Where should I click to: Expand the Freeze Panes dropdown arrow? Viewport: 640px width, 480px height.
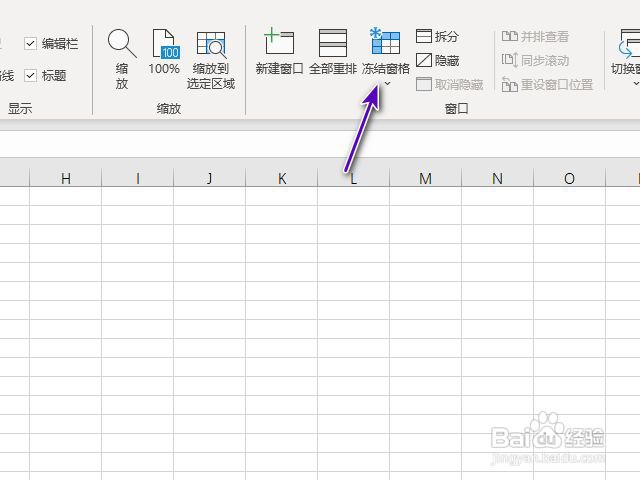click(x=387, y=84)
